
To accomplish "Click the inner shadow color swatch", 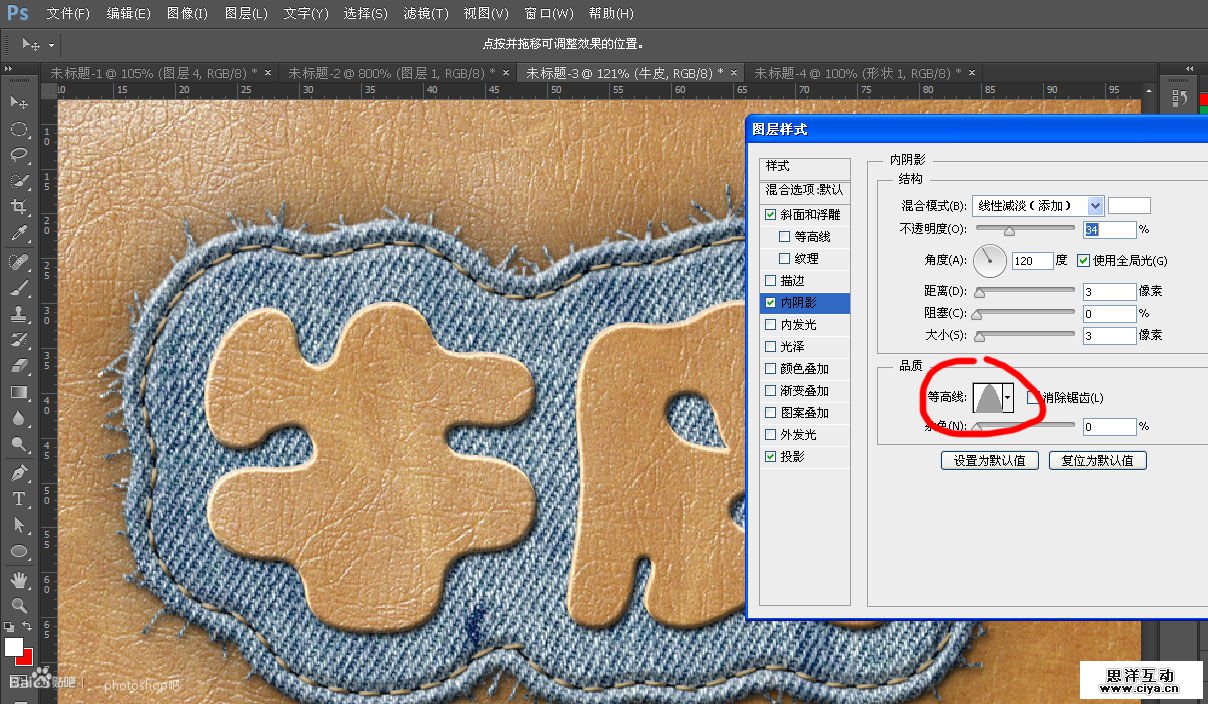I will point(1129,206).
